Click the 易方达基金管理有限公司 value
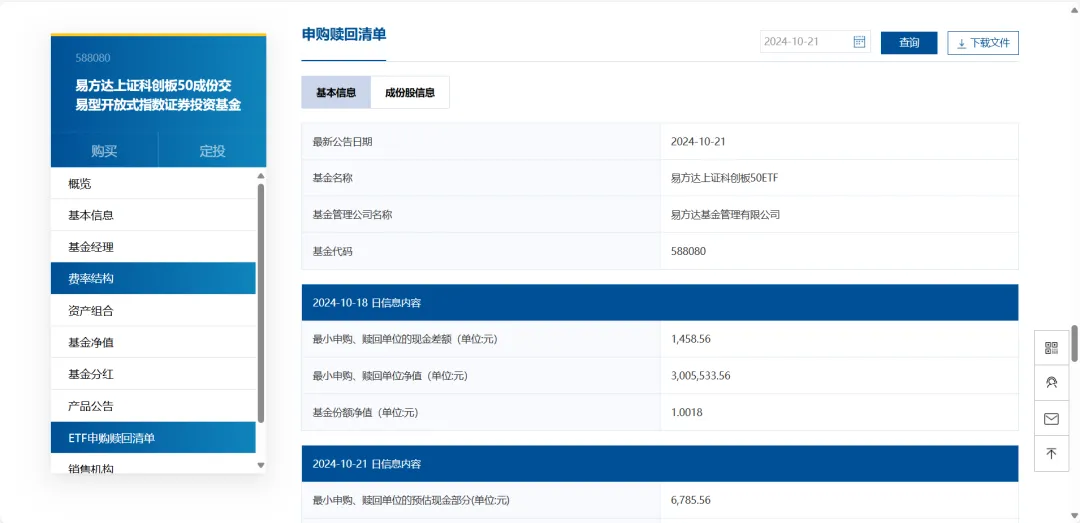This screenshot has width=1080, height=523. (x=725, y=214)
